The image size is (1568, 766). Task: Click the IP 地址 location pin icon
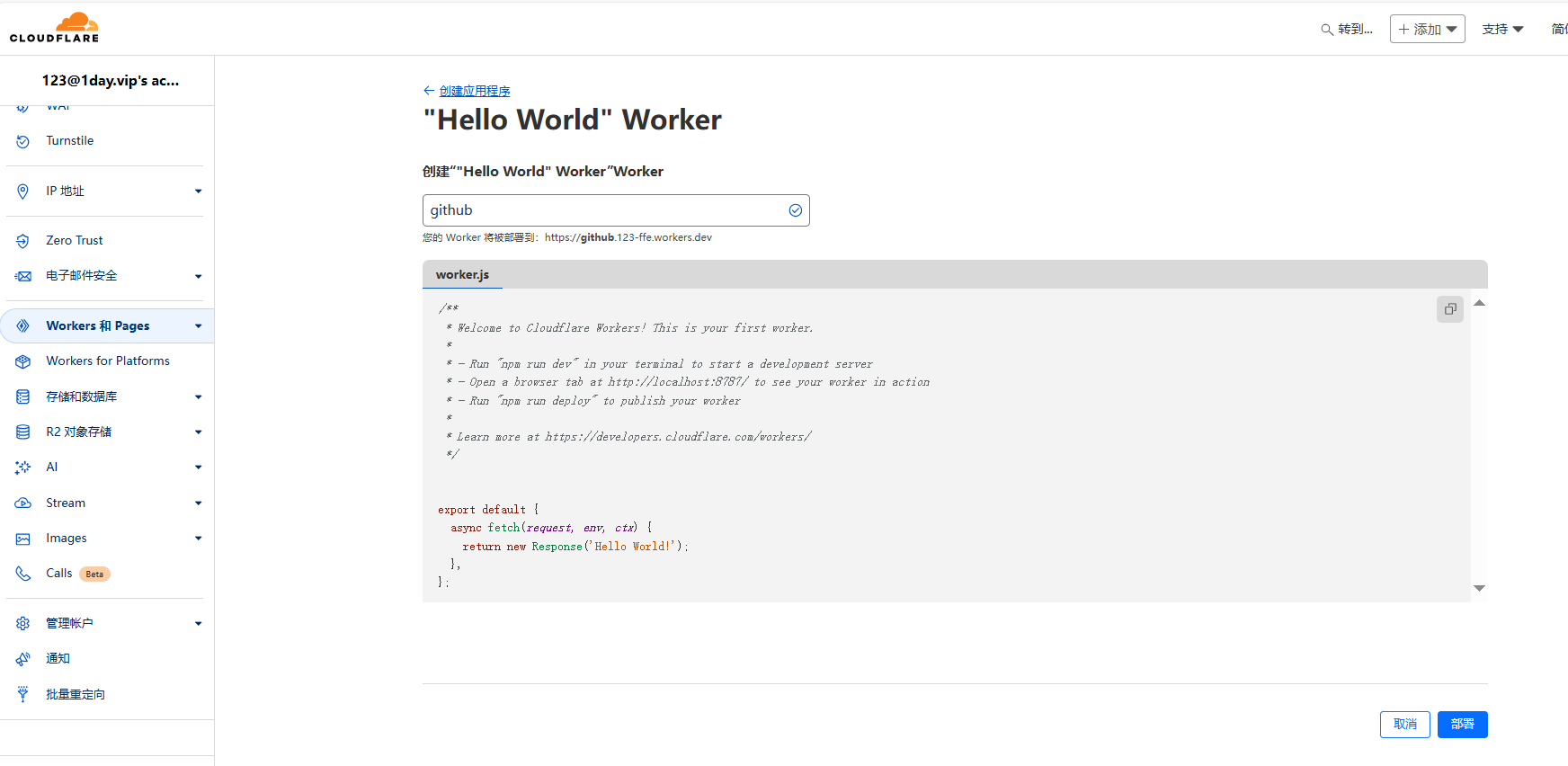coord(23,191)
